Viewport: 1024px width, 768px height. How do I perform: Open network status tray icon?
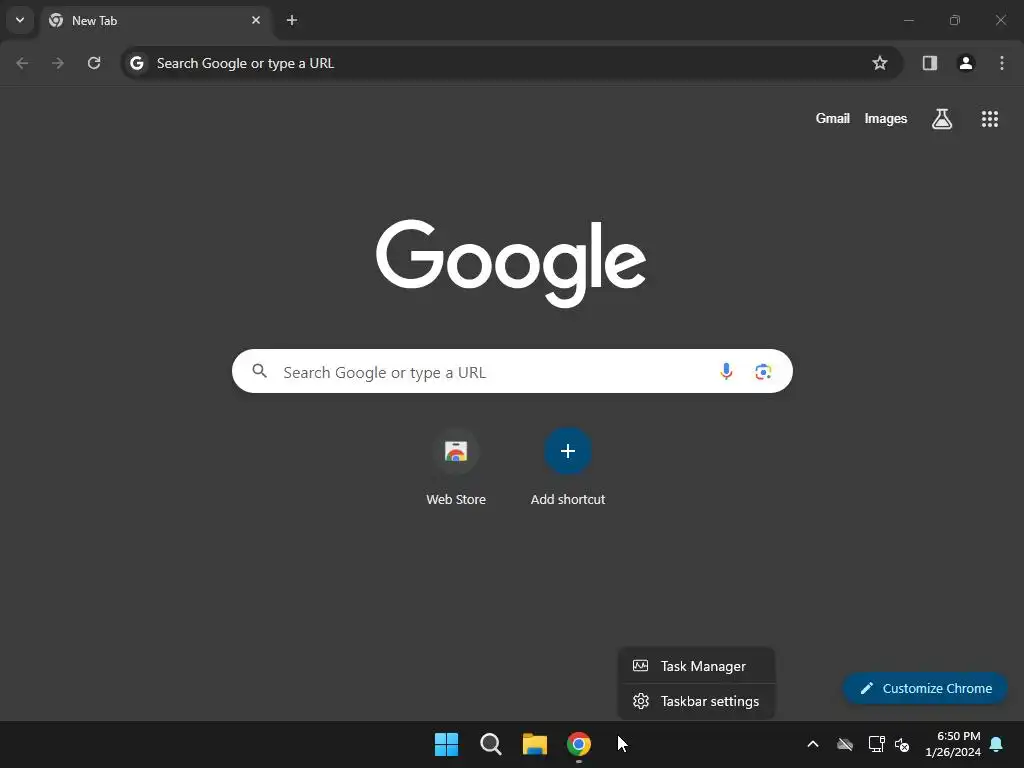point(876,744)
